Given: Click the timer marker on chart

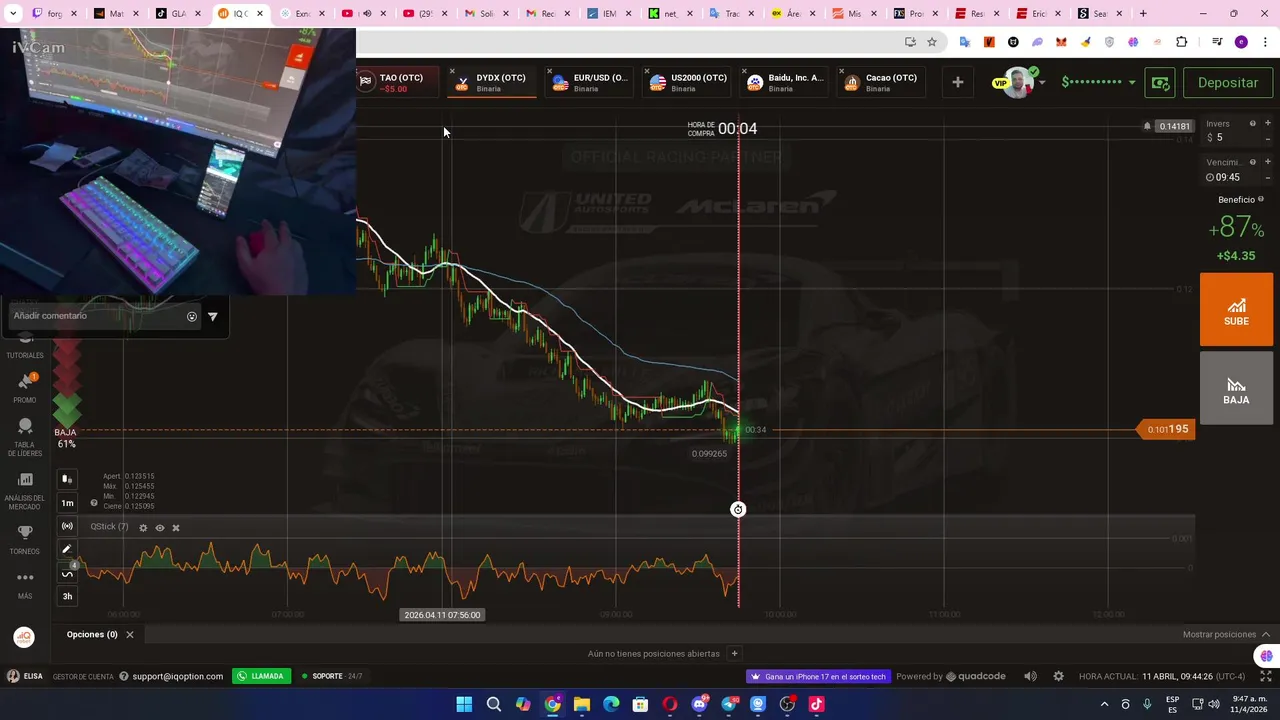Looking at the screenshot, I should click(x=738, y=510).
